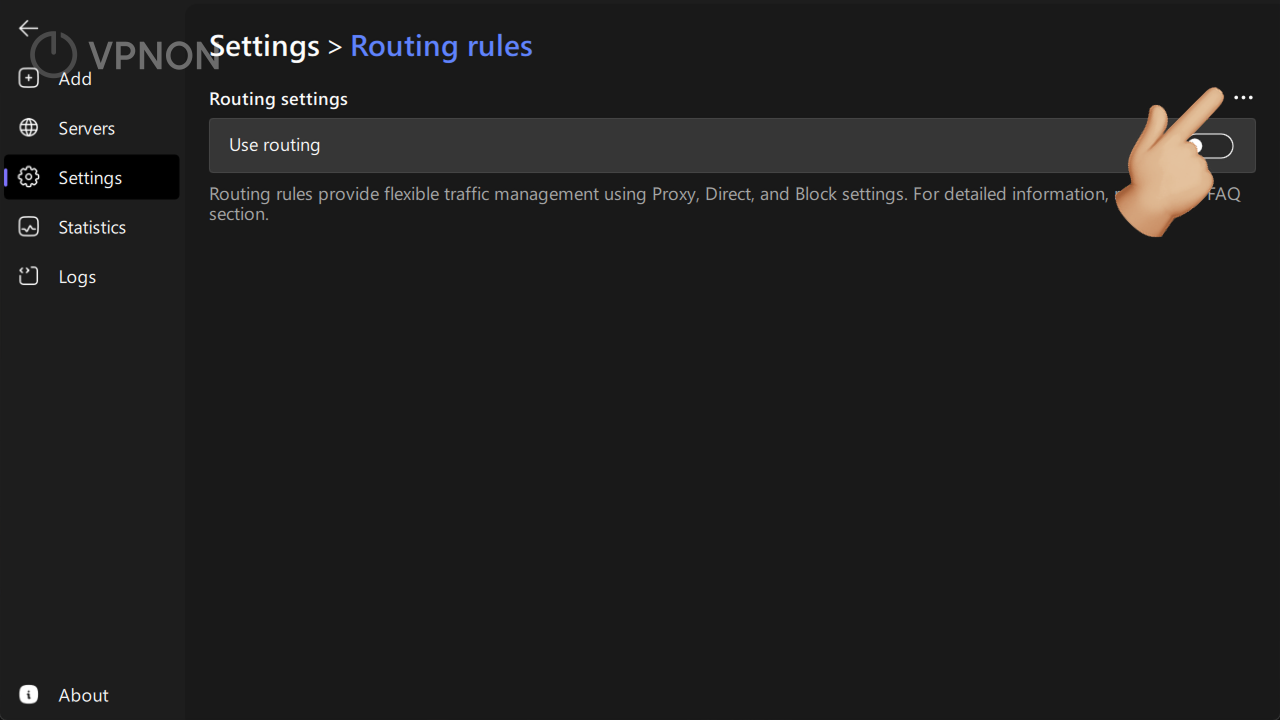Go back to Settings via breadcrumb
The image size is (1280, 720).
point(264,46)
